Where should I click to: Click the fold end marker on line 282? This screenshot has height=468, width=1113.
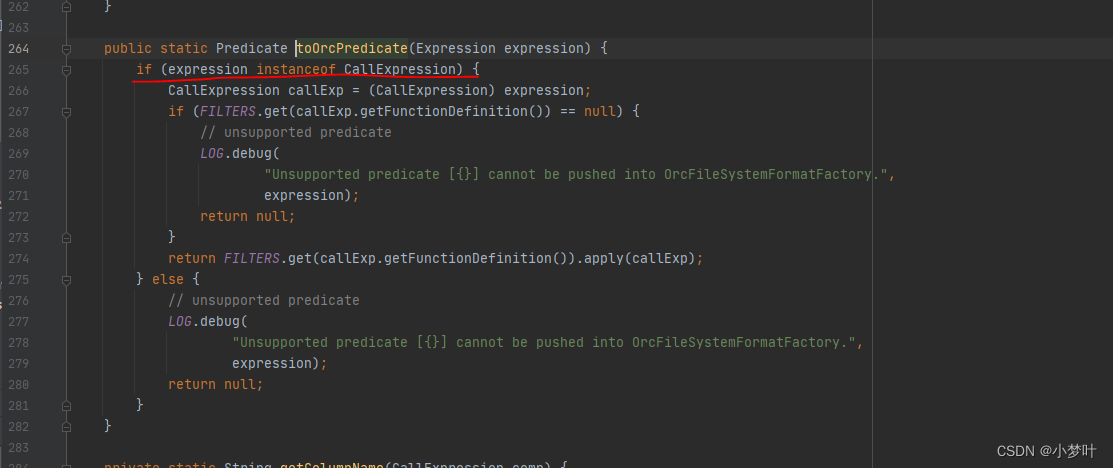point(66,426)
